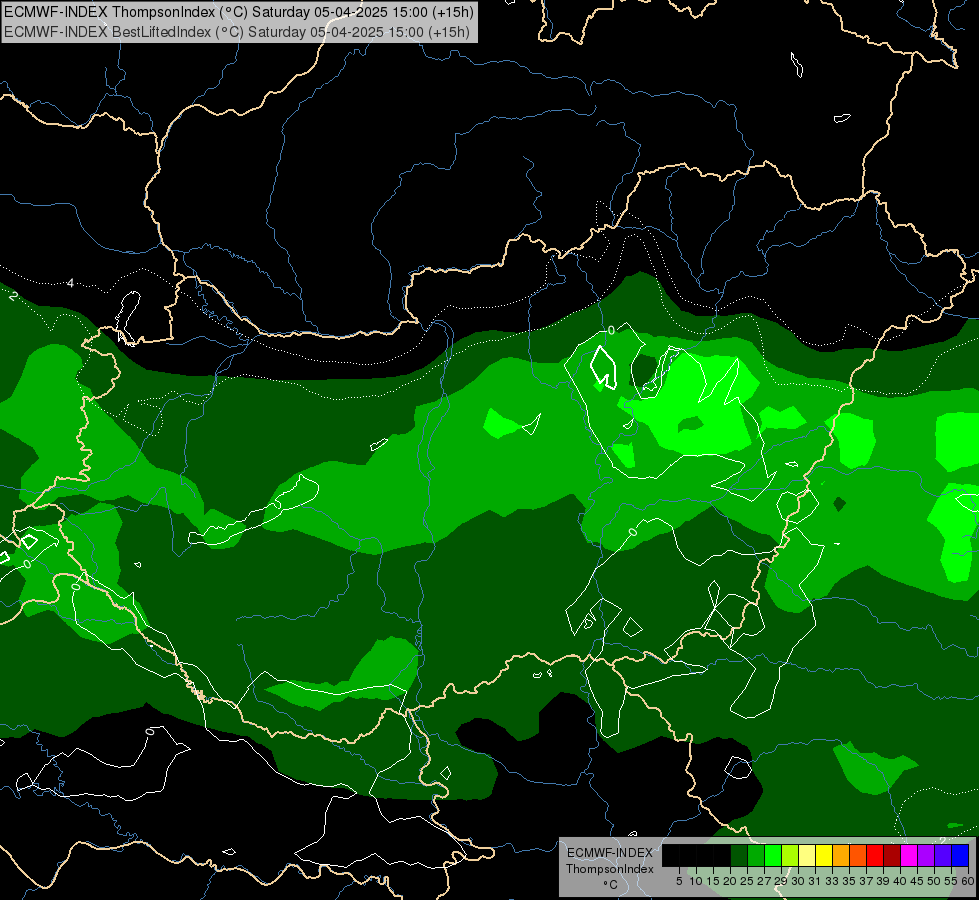Select the pale yellow 30–31 legend swatch
This screenshot has width=979, height=900.
coord(807,855)
